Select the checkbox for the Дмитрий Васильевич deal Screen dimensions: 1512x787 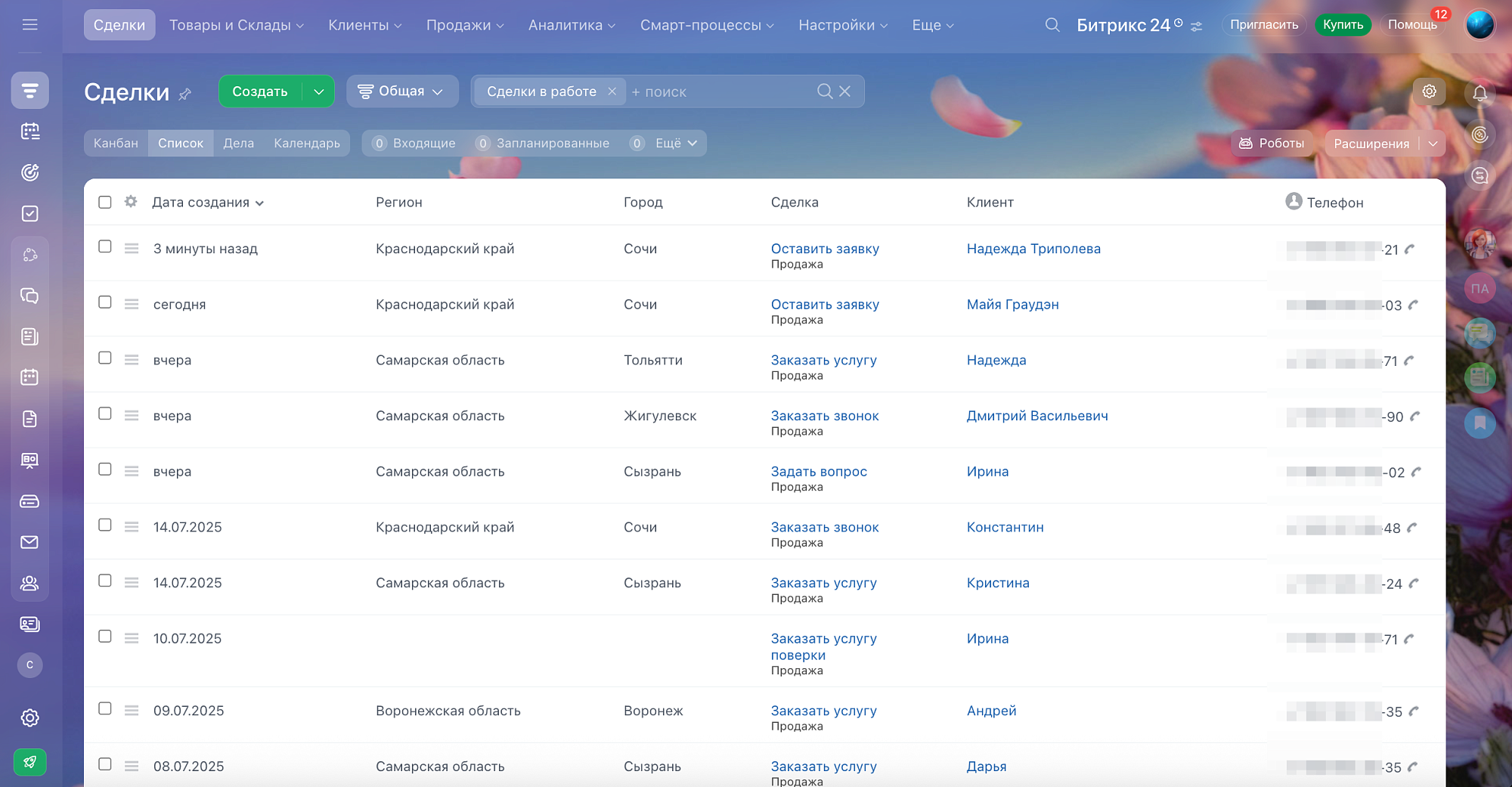pos(105,414)
